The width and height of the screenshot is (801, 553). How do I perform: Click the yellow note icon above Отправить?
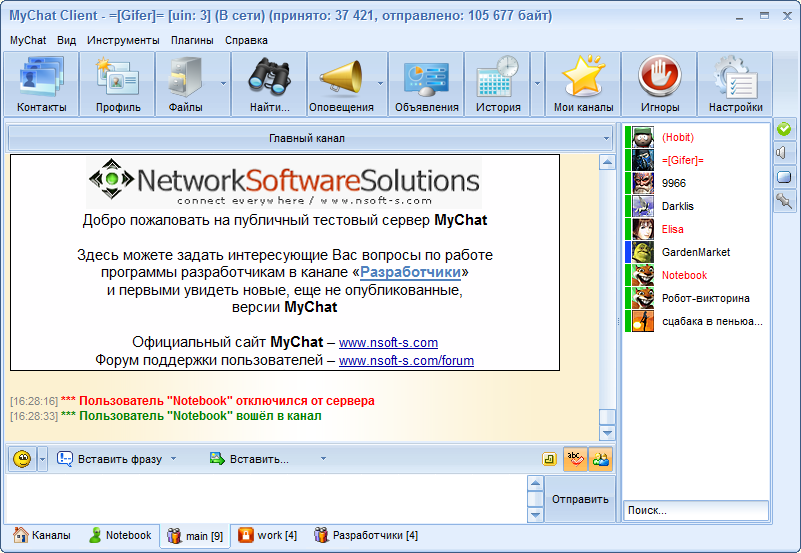tap(549, 459)
